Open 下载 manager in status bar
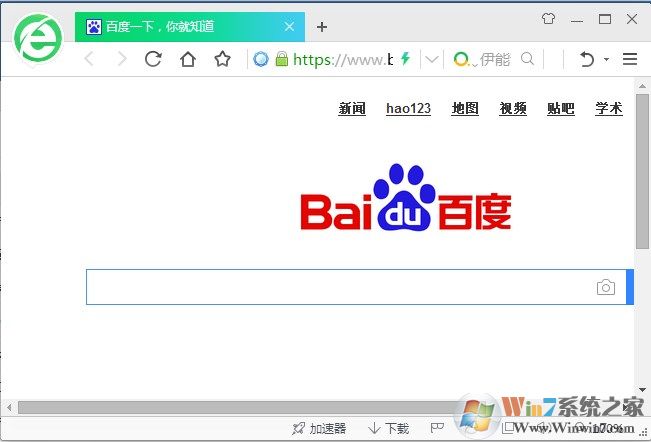The height and width of the screenshot is (442, 651). tap(389, 428)
